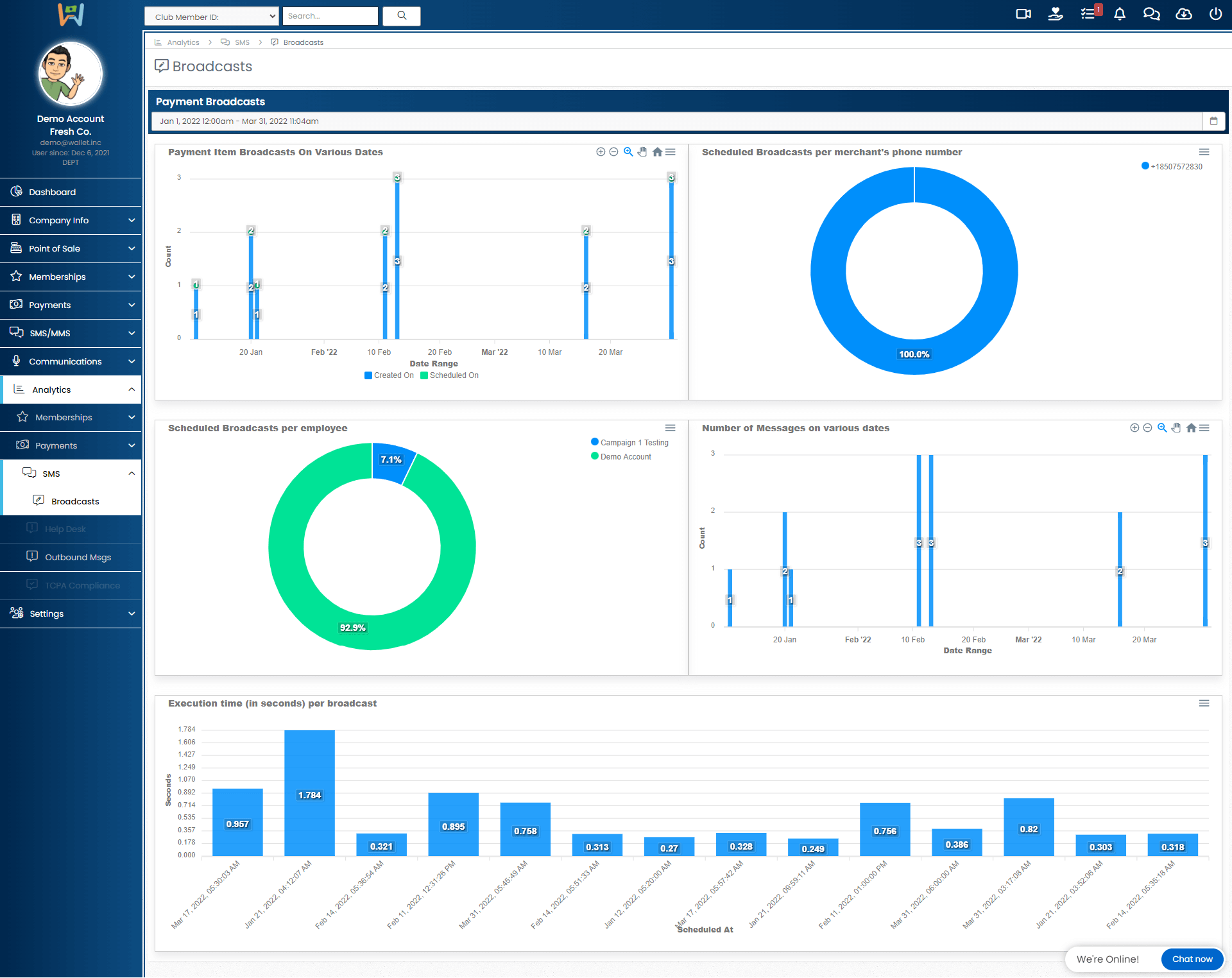The height and width of the screenshot is (978, 1232).
Task: Click the Chat now button
Action: pos(1192,959)
